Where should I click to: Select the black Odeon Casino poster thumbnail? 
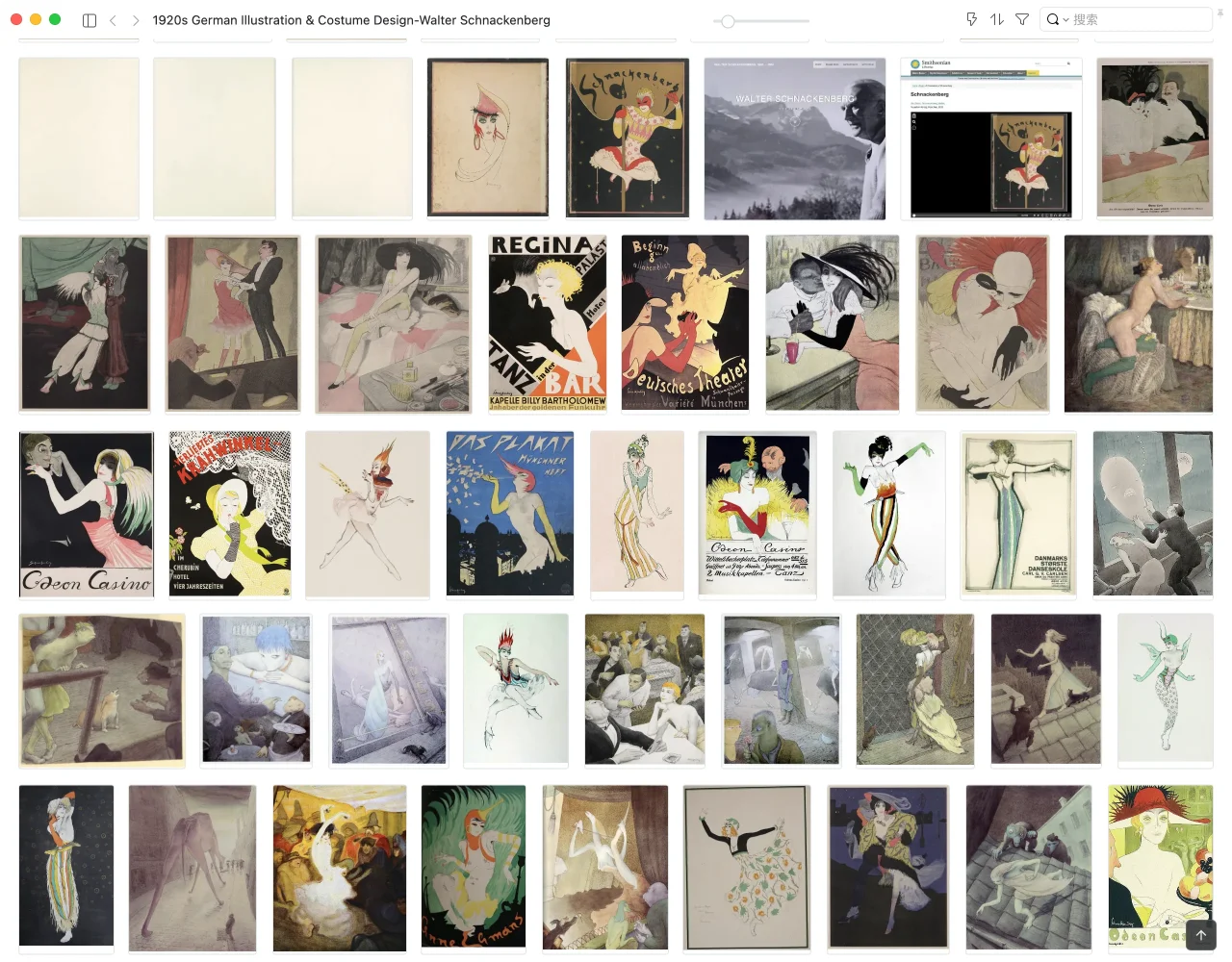click(x=87, y=514)
